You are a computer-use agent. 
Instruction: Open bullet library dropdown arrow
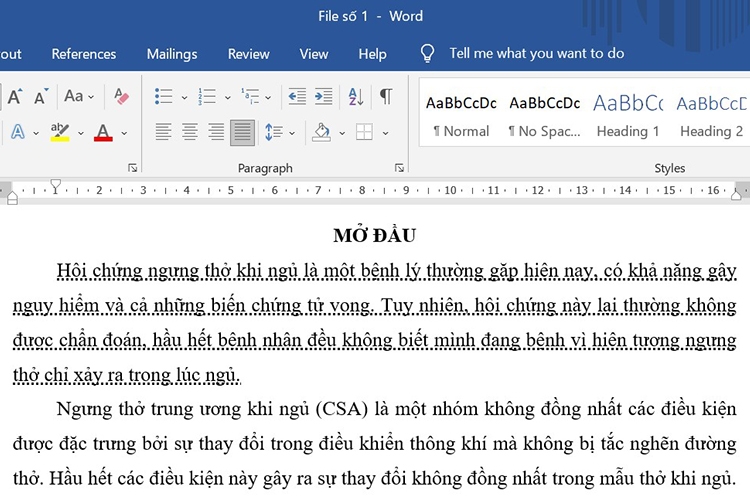click(x=184, y=98)
